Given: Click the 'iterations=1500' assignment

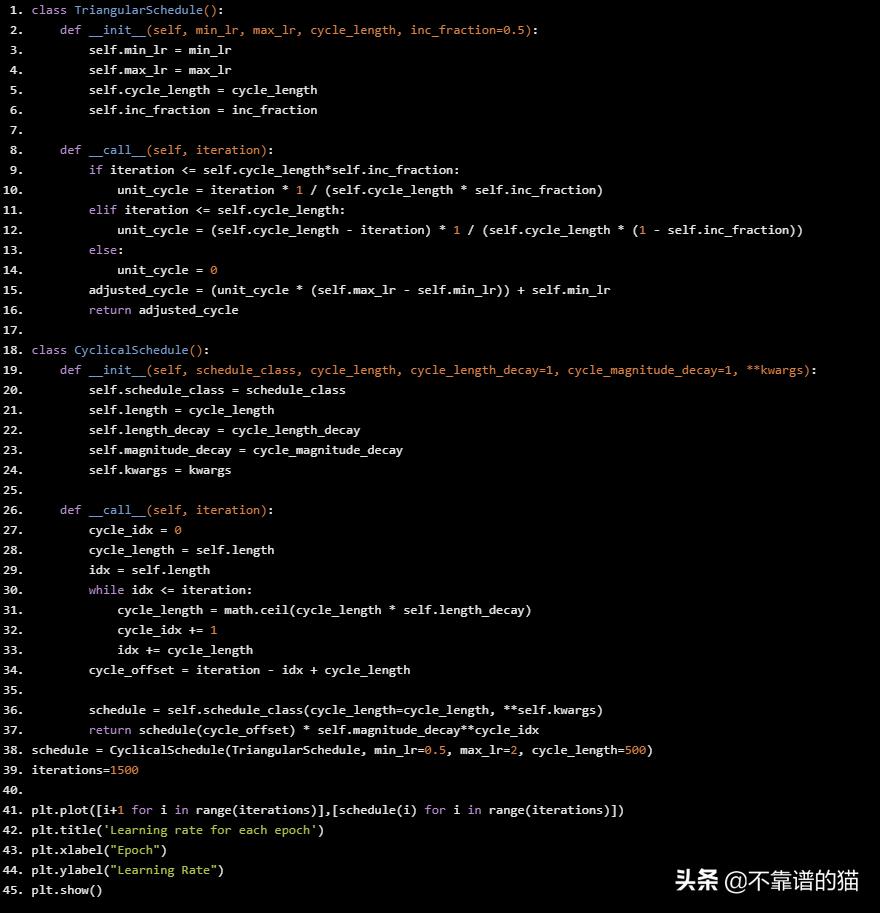Looking at the screenshot, I should [85, 770].
